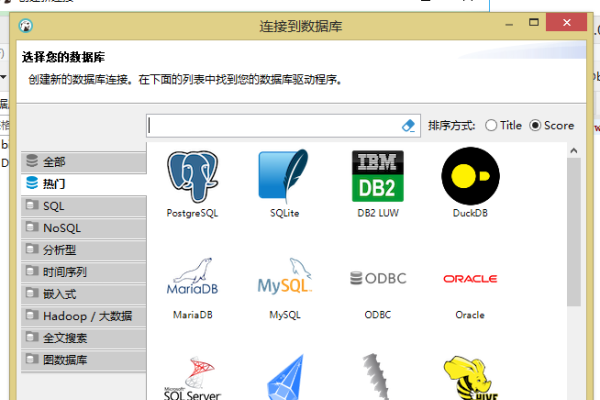Image resolution: width=600 pixels, height=400 pixels.
Task: Sort drivers by Score
Action: (552, 125)
